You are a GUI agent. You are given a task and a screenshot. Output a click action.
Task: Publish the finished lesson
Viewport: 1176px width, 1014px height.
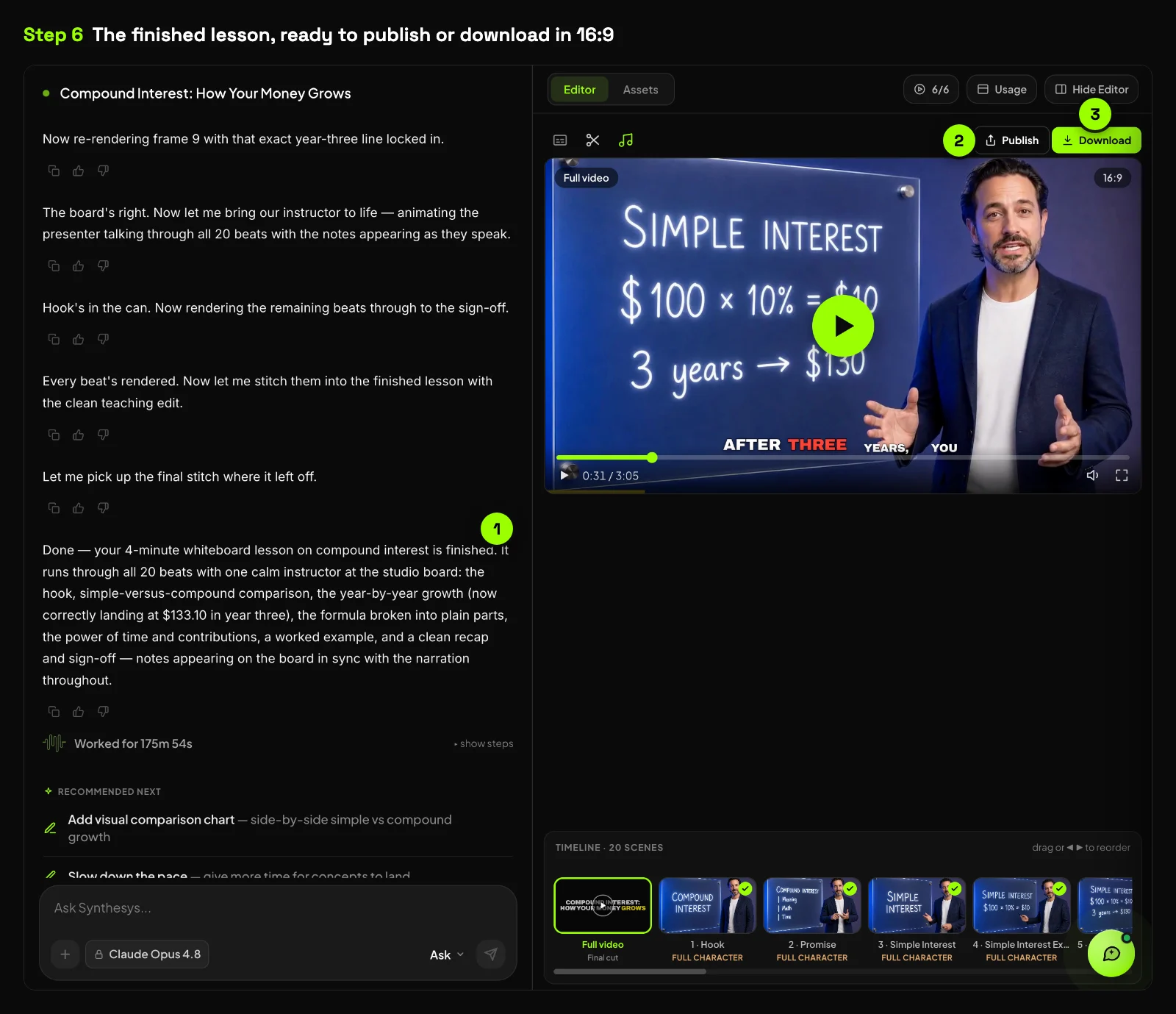click(1012, 140)
